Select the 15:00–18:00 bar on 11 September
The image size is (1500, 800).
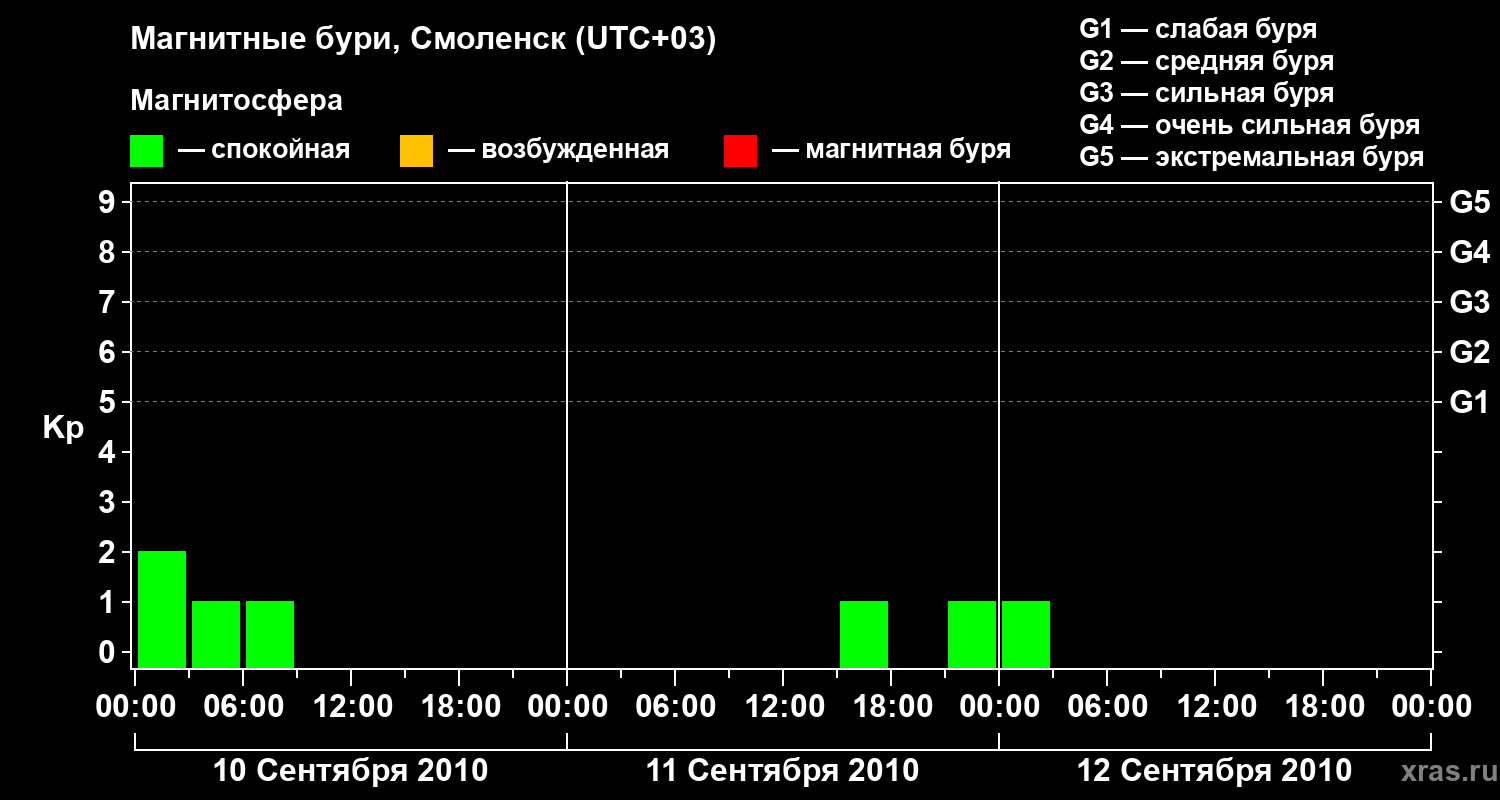[x=864, y=634]
